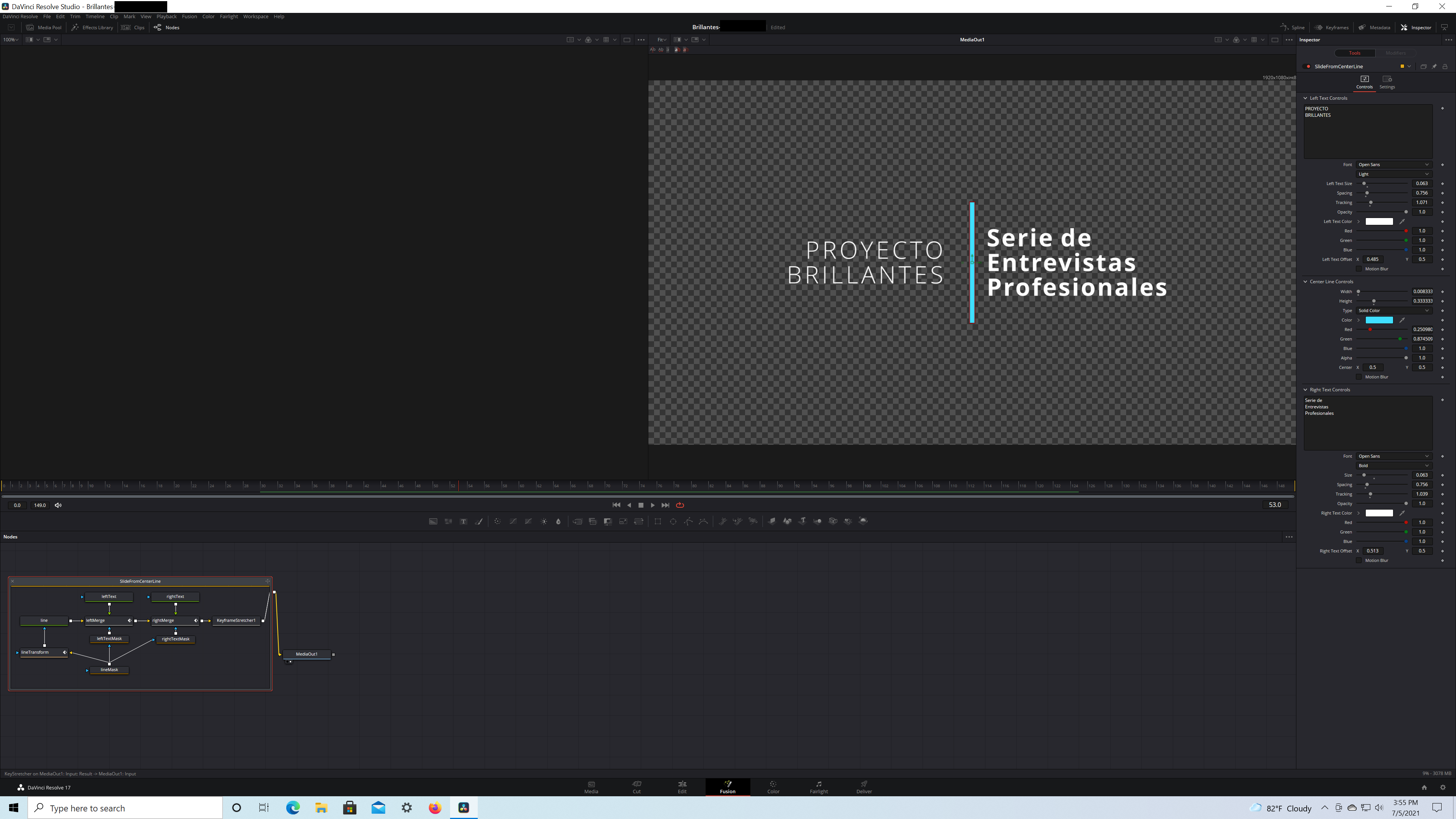The height and width of the screenshot is (819, 1456).
Task: Switch to the Color page tab
Action: pyautogui.click(x=773, y=787)
